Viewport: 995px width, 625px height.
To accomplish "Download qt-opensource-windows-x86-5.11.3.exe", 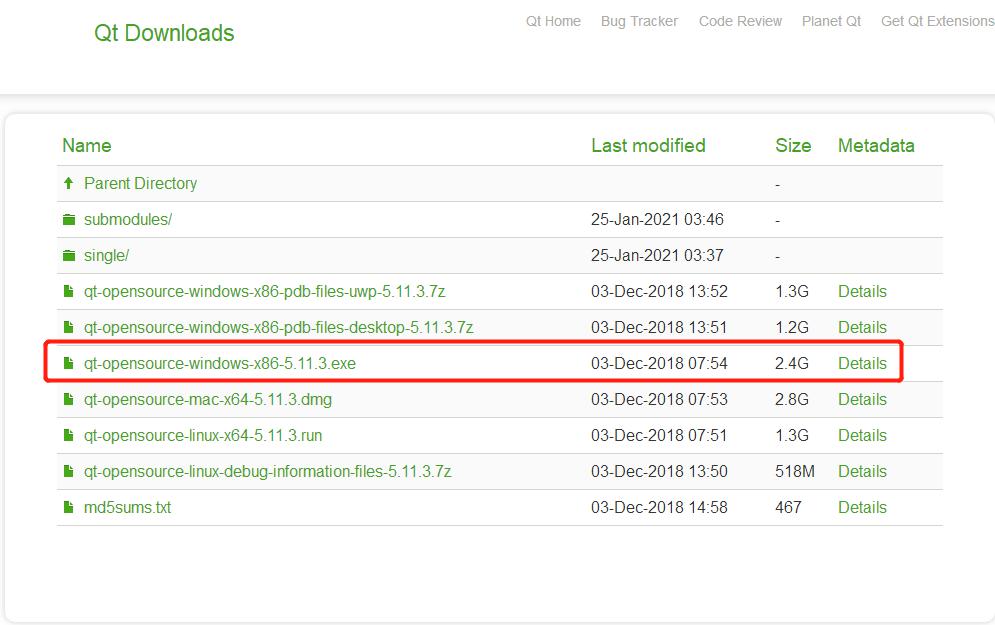I will (220, 364).
